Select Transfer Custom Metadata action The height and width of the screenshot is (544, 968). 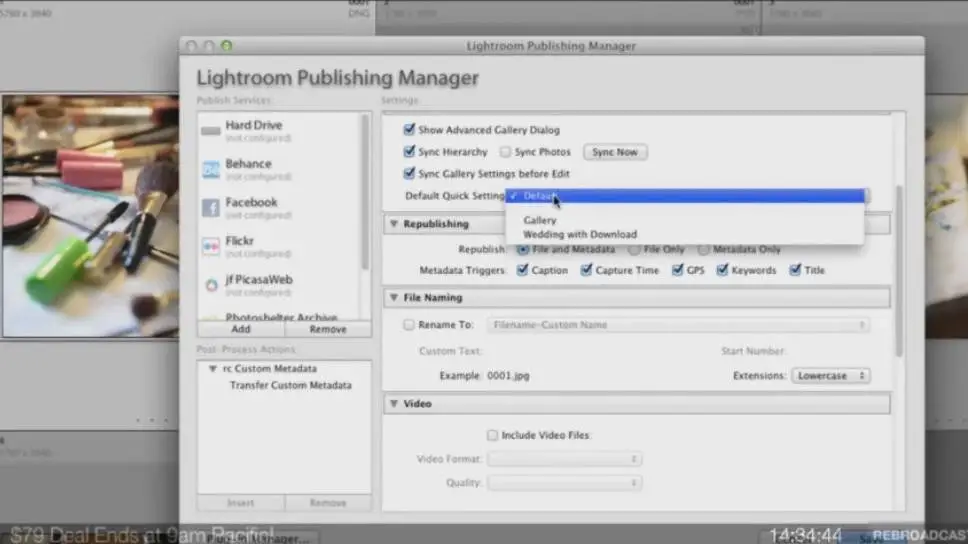291,385
